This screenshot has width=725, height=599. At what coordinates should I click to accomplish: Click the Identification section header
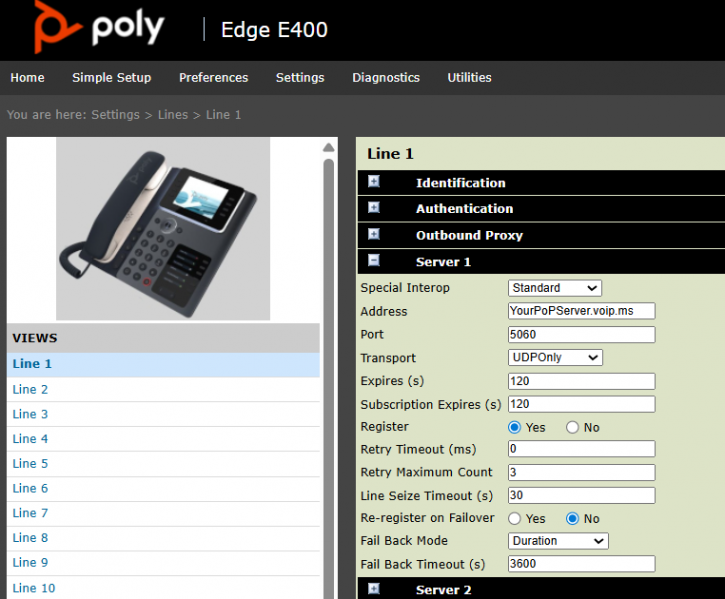coord(541,183)
